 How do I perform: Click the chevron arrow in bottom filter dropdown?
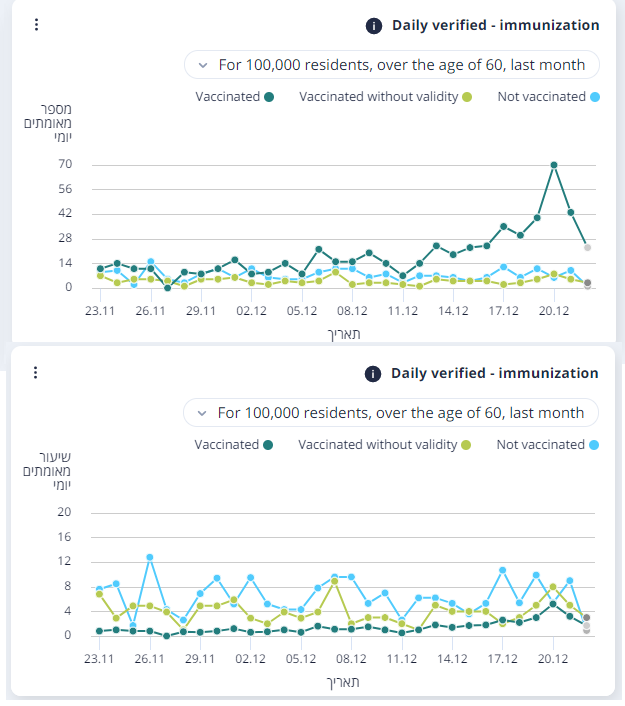click(x=203, y=413)
